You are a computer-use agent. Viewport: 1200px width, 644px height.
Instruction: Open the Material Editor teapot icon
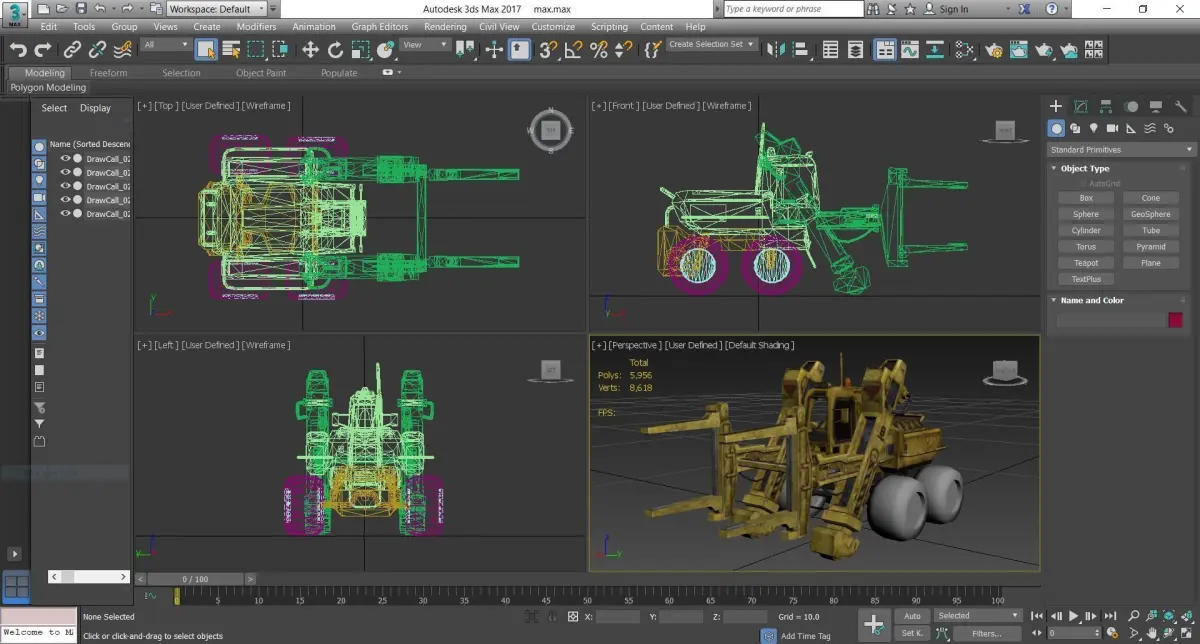pyautogui.click(x=993, y=49)
